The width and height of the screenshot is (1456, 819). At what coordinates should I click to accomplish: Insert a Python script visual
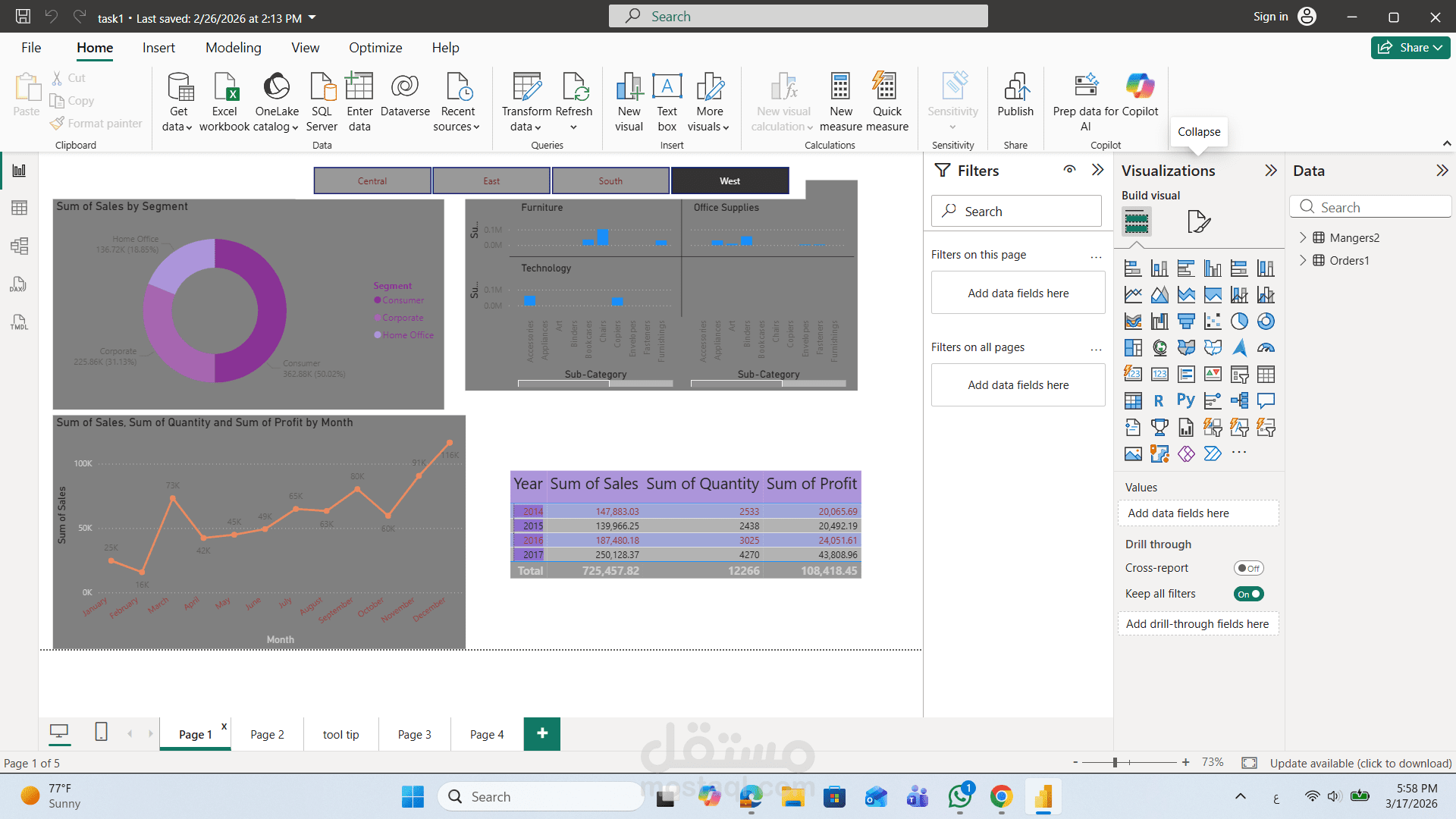(1186, 400)
